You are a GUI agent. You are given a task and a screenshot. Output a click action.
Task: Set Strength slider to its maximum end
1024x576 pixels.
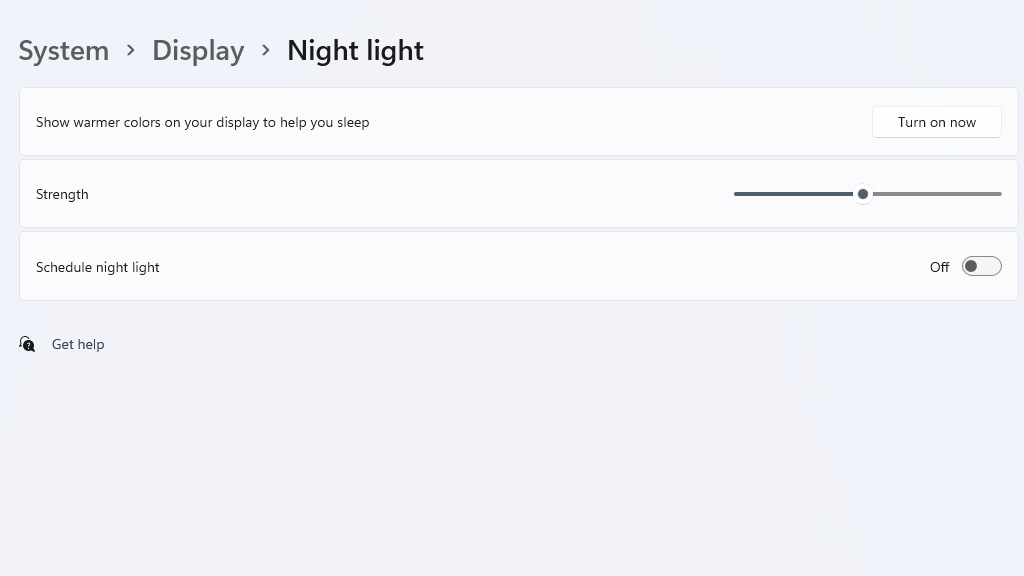(x=1000, y=194)
